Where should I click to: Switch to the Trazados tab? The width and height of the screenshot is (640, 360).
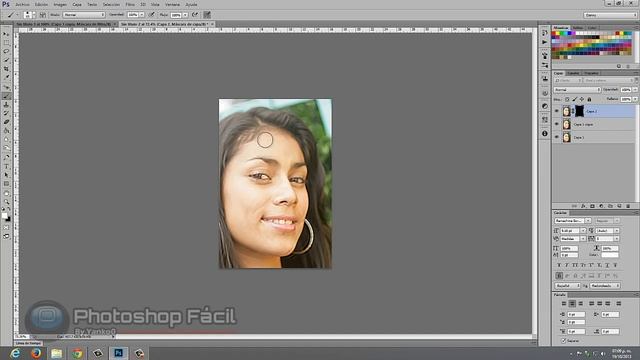[591, 73]
